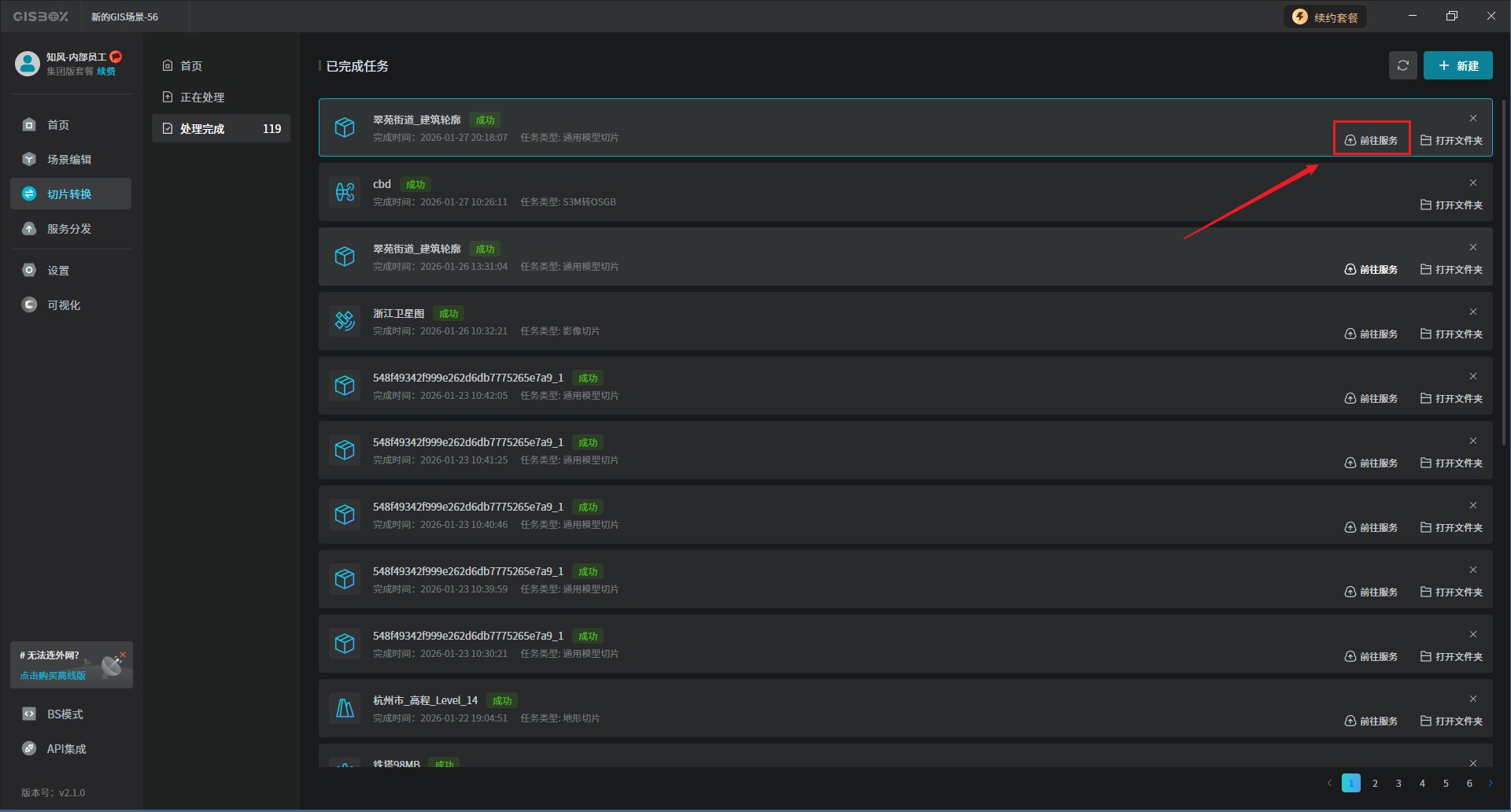Open 设置 from the left sidebar
The height and width of the screenshot is (812, 1511).
tap(58, 271)
